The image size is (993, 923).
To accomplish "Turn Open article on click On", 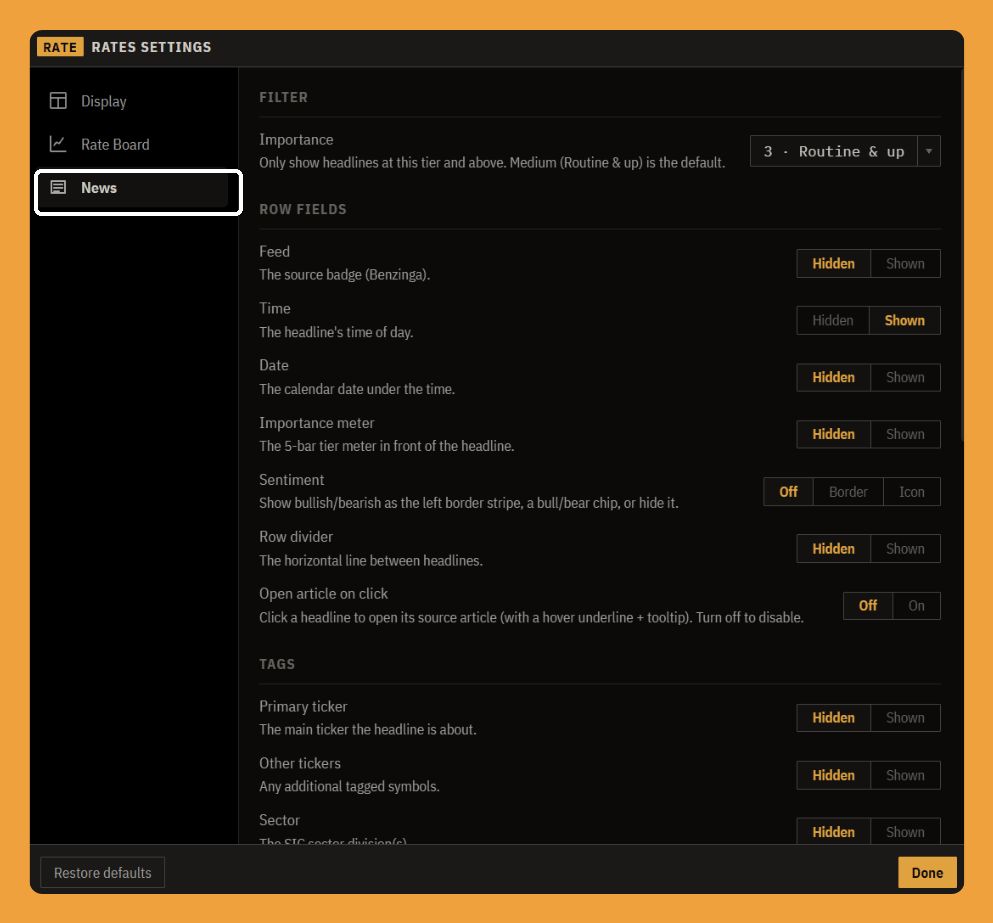I will tap(916, 606).
